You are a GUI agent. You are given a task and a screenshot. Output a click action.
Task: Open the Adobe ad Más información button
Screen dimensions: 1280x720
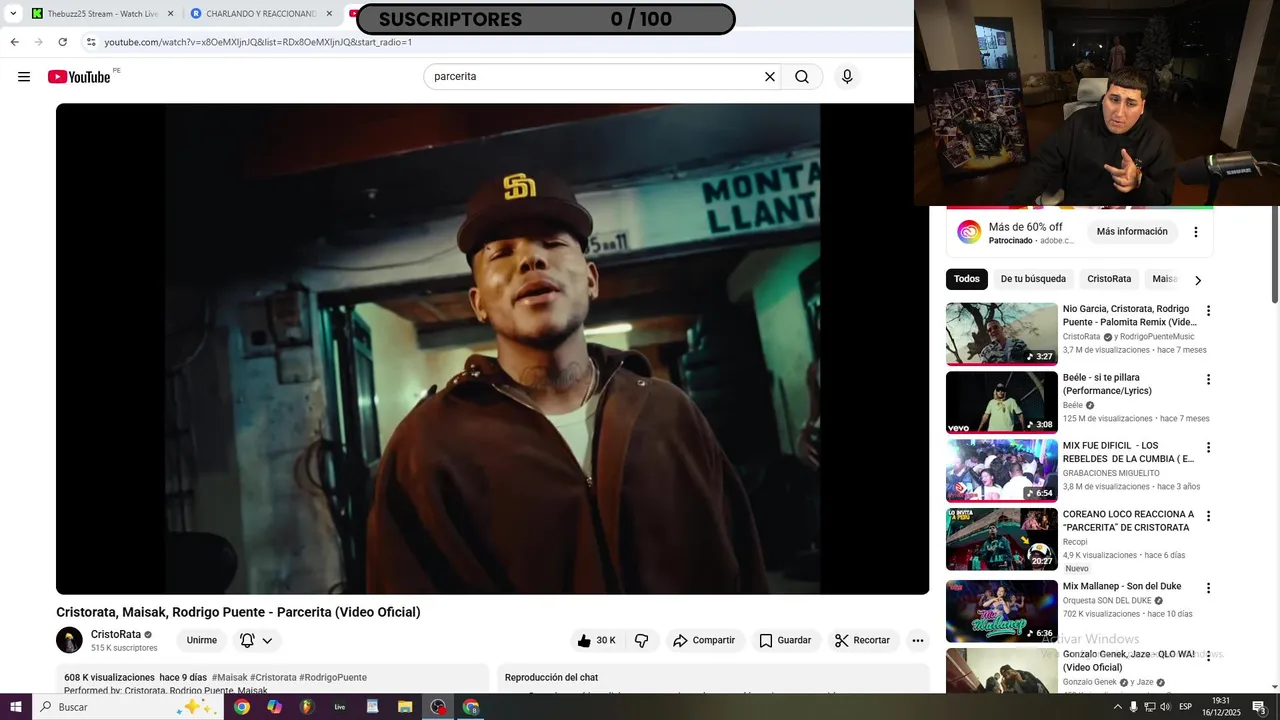pyautogui.click(x=1132, y=231)
